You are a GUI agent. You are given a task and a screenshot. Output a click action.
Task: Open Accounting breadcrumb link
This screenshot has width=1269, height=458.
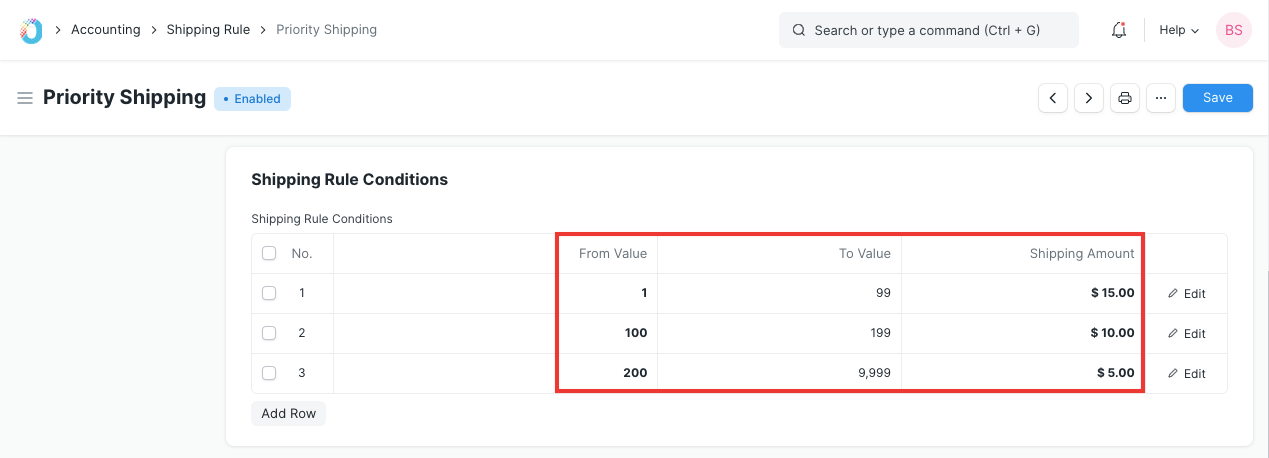106,30
